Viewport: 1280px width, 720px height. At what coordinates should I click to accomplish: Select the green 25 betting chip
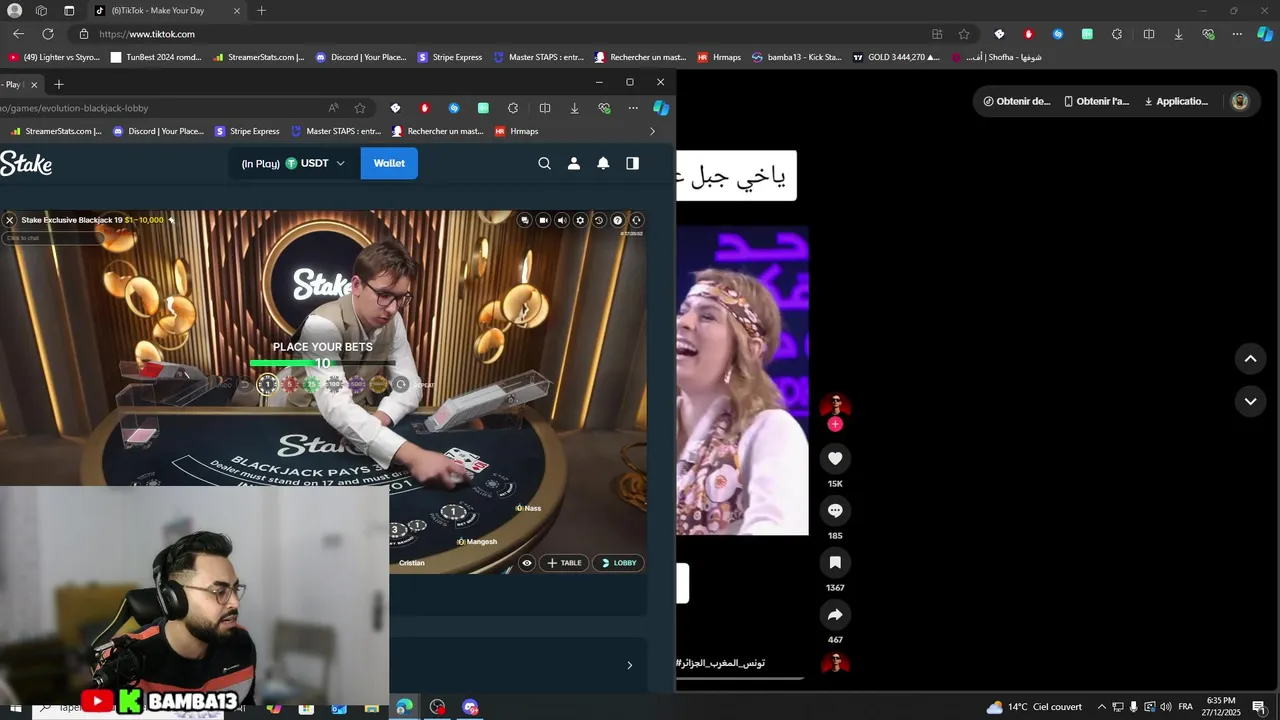pyautogui.click(x=312, y=384)
